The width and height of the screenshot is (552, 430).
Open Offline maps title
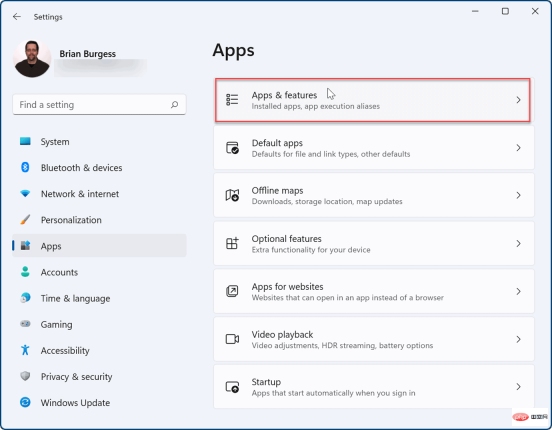click(277, 191)
